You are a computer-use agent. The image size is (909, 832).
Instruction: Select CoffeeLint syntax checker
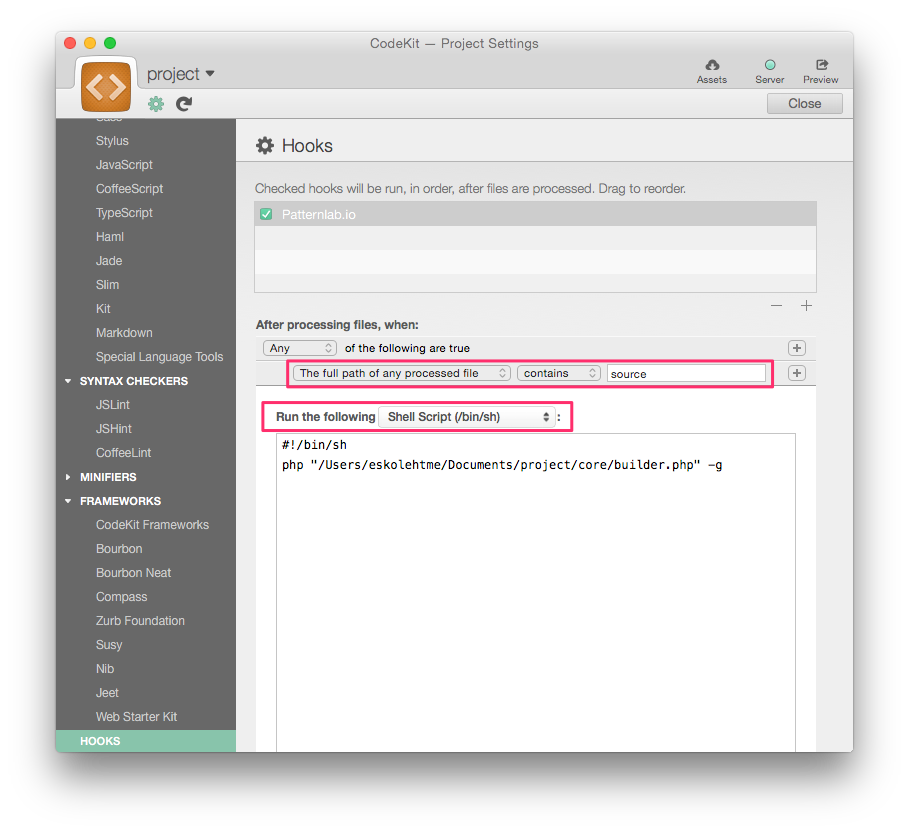pyautogui.click(x=123, y=453)
